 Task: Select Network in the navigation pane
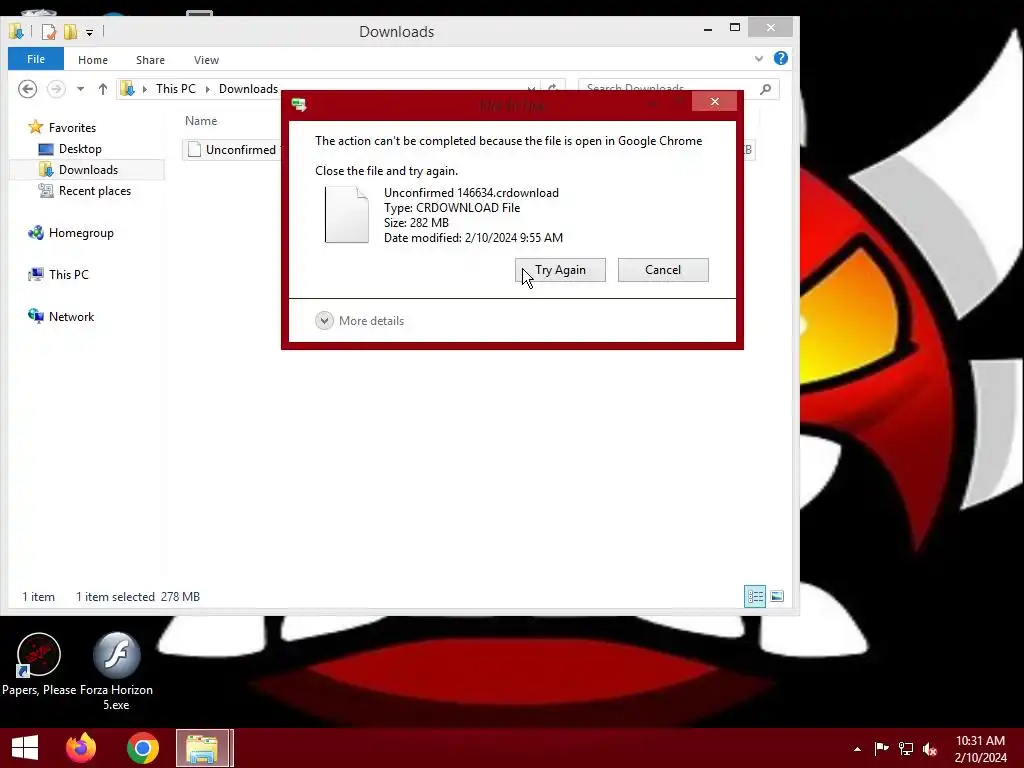pos(71,317)
